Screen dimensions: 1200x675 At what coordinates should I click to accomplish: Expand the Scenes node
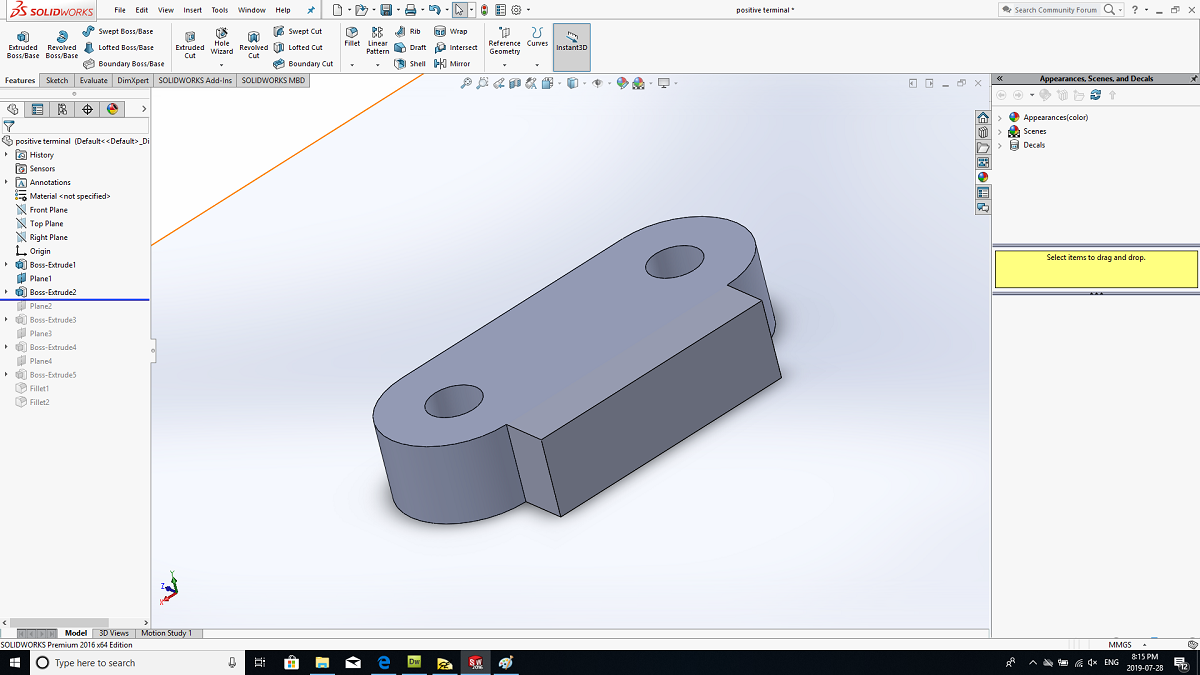[1000, 132]
